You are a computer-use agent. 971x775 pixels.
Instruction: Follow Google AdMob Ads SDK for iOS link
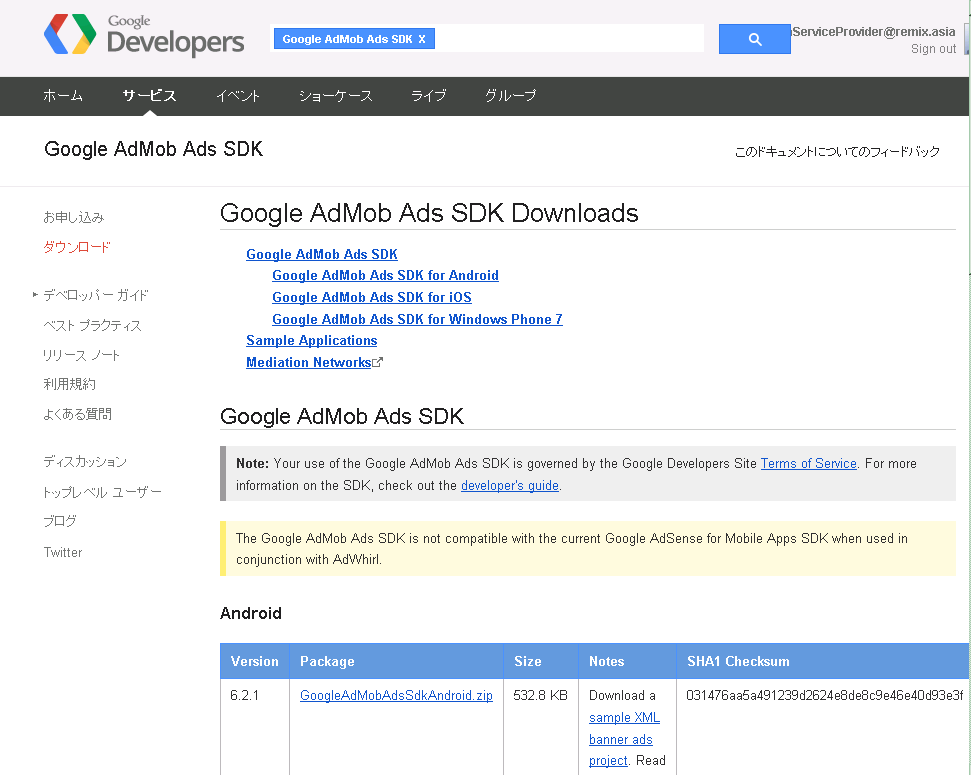[372, 297]
